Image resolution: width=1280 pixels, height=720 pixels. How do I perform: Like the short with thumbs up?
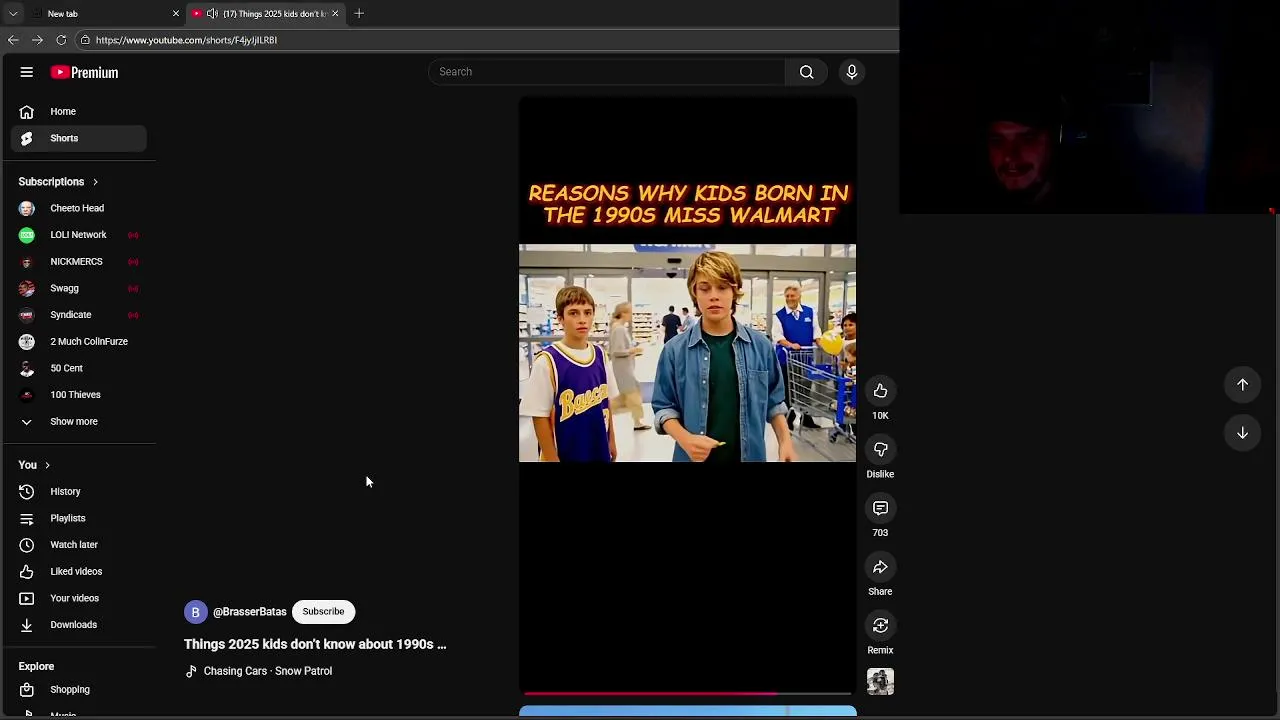tap(880, 391)
